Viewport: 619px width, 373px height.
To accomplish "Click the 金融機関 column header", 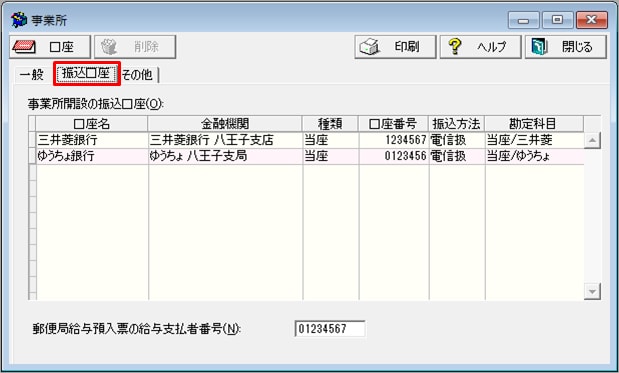I will coord(225,124).
